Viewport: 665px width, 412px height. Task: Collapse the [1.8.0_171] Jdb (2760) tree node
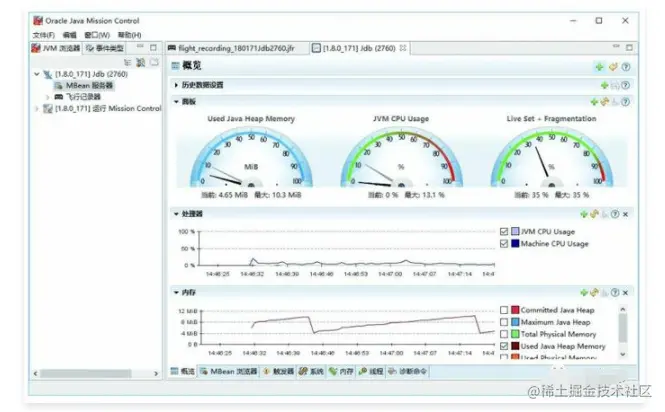tap(37, 74)
